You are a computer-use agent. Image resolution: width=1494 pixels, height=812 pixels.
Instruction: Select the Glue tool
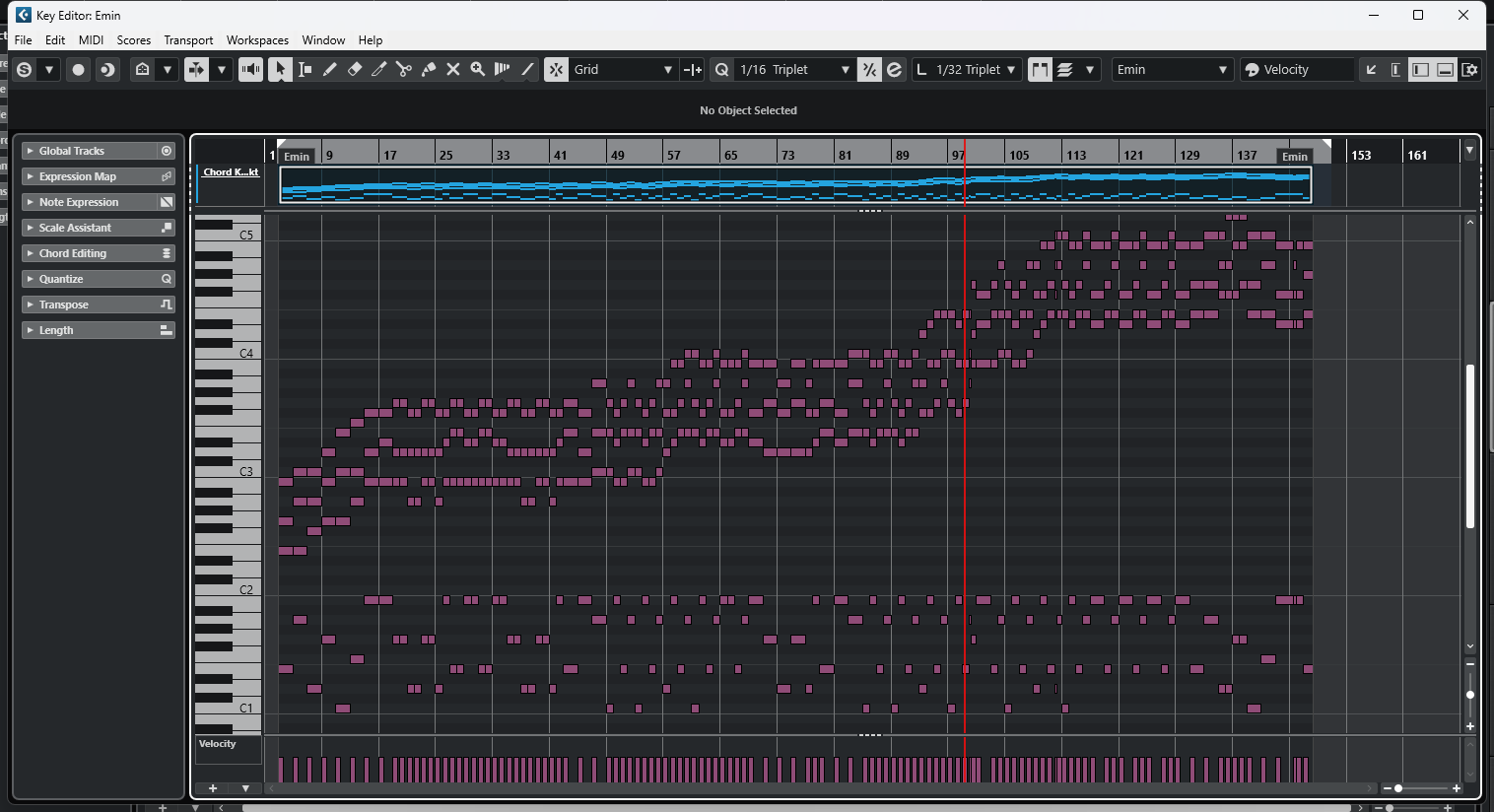[x=428, y=69]
